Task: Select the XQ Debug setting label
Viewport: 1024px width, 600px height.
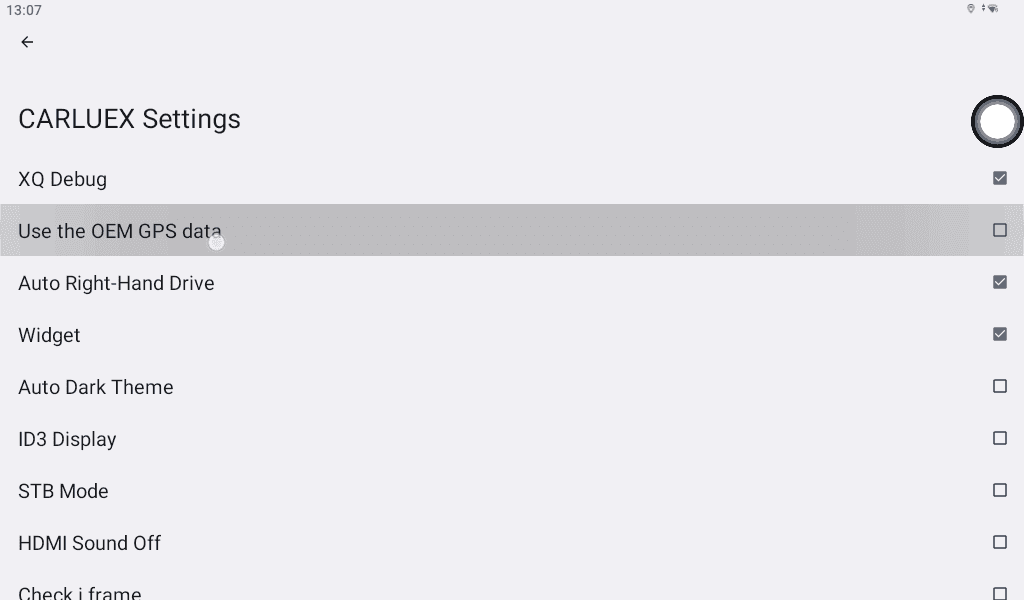Action: 62,180
